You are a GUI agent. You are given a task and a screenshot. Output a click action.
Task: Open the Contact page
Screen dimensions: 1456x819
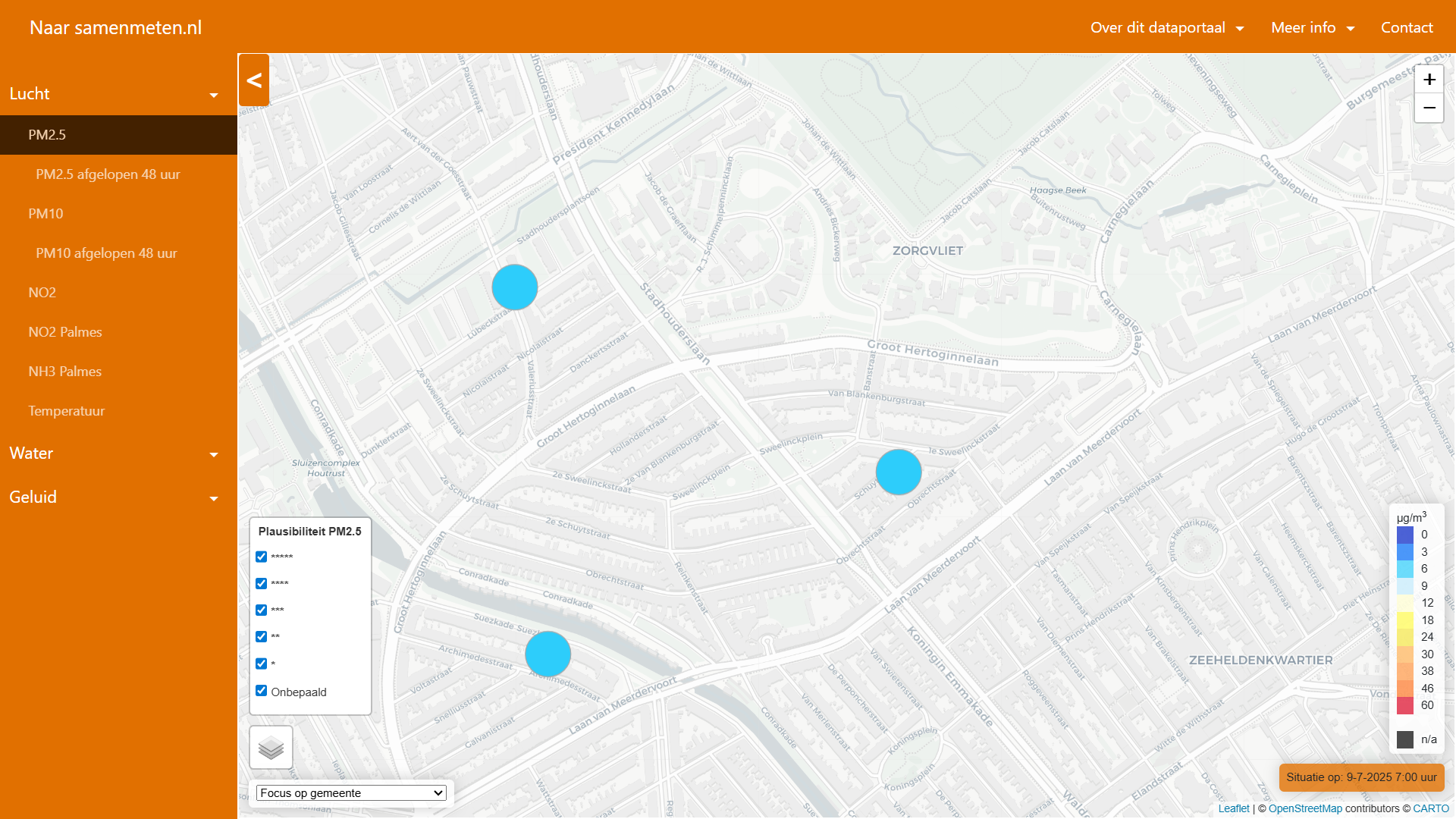[x=1407, y=28]
